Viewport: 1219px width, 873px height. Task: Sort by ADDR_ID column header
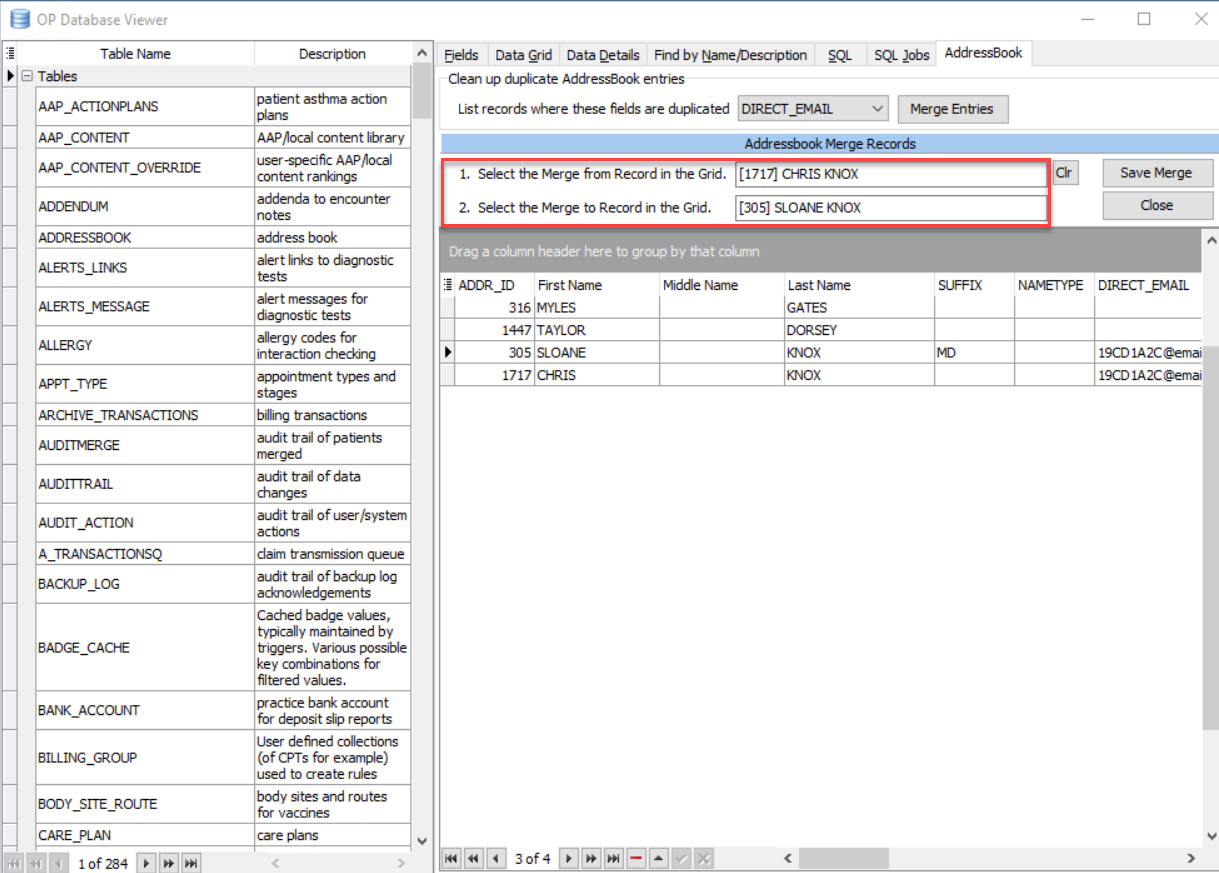click(x=494, y=285)
